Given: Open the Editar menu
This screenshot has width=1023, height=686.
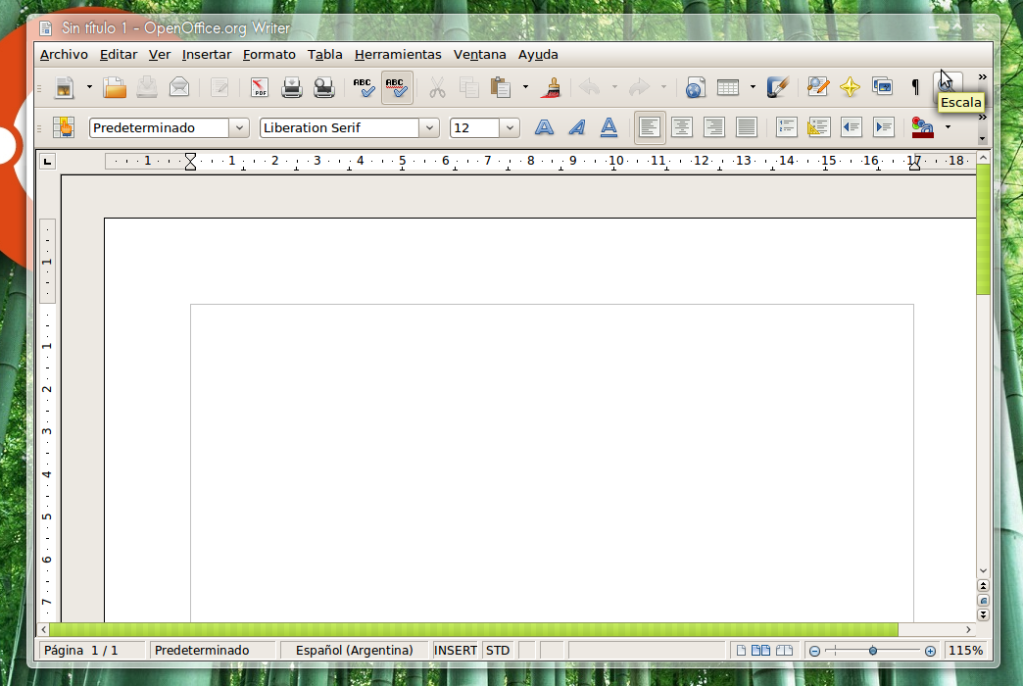Looking at the screenshot, I should [x=118, y=55].
